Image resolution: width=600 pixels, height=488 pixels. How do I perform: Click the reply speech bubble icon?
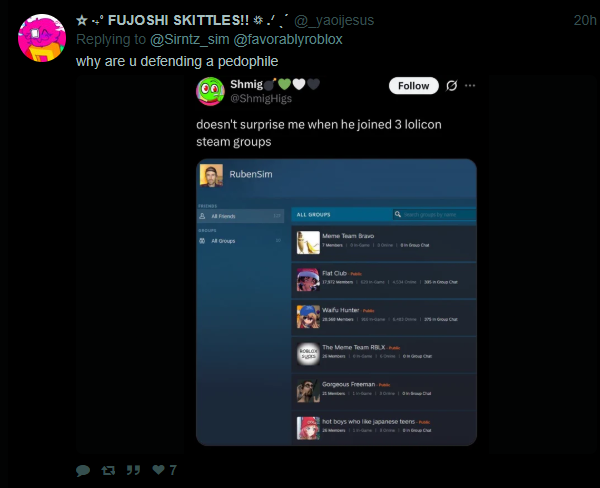[x=83, y=470]
